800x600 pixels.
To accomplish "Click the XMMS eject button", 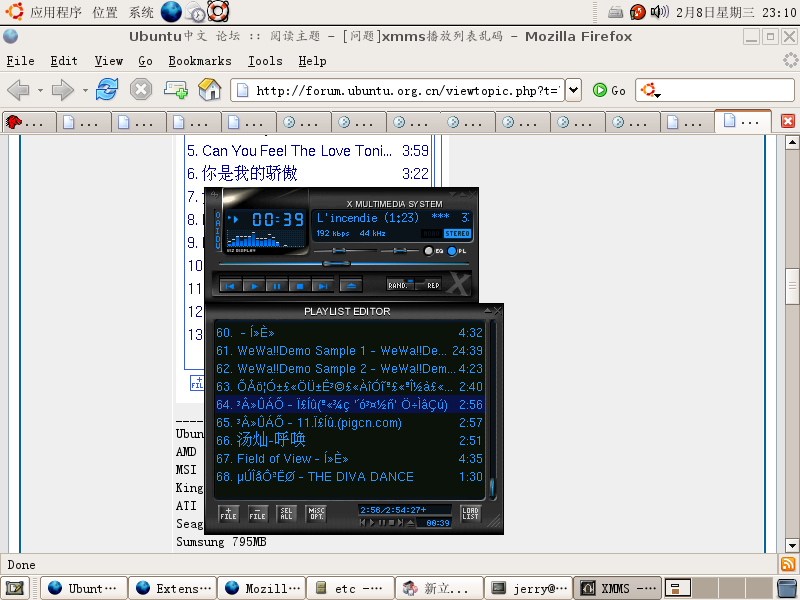I will pyautogui.click(x=351, y=286).
